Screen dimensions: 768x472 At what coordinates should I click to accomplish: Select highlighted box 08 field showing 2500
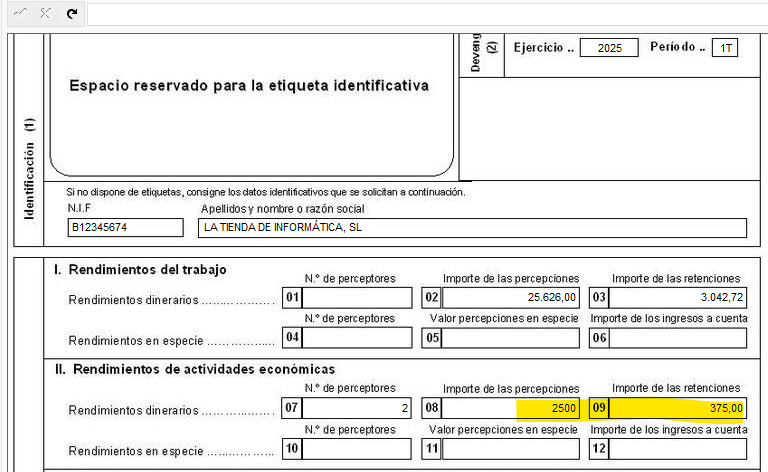[x=512, y=408]
